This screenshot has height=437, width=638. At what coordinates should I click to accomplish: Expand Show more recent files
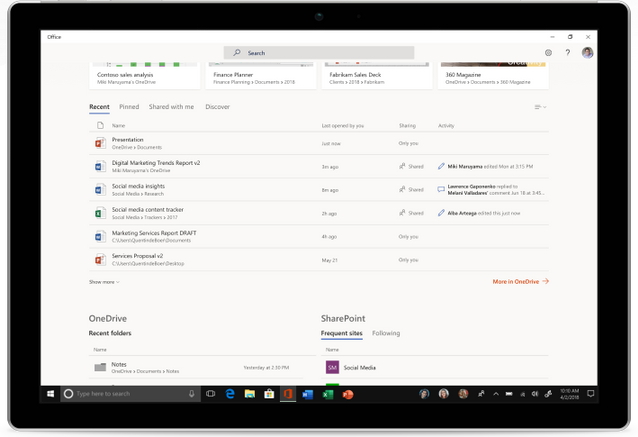point(104,282)
